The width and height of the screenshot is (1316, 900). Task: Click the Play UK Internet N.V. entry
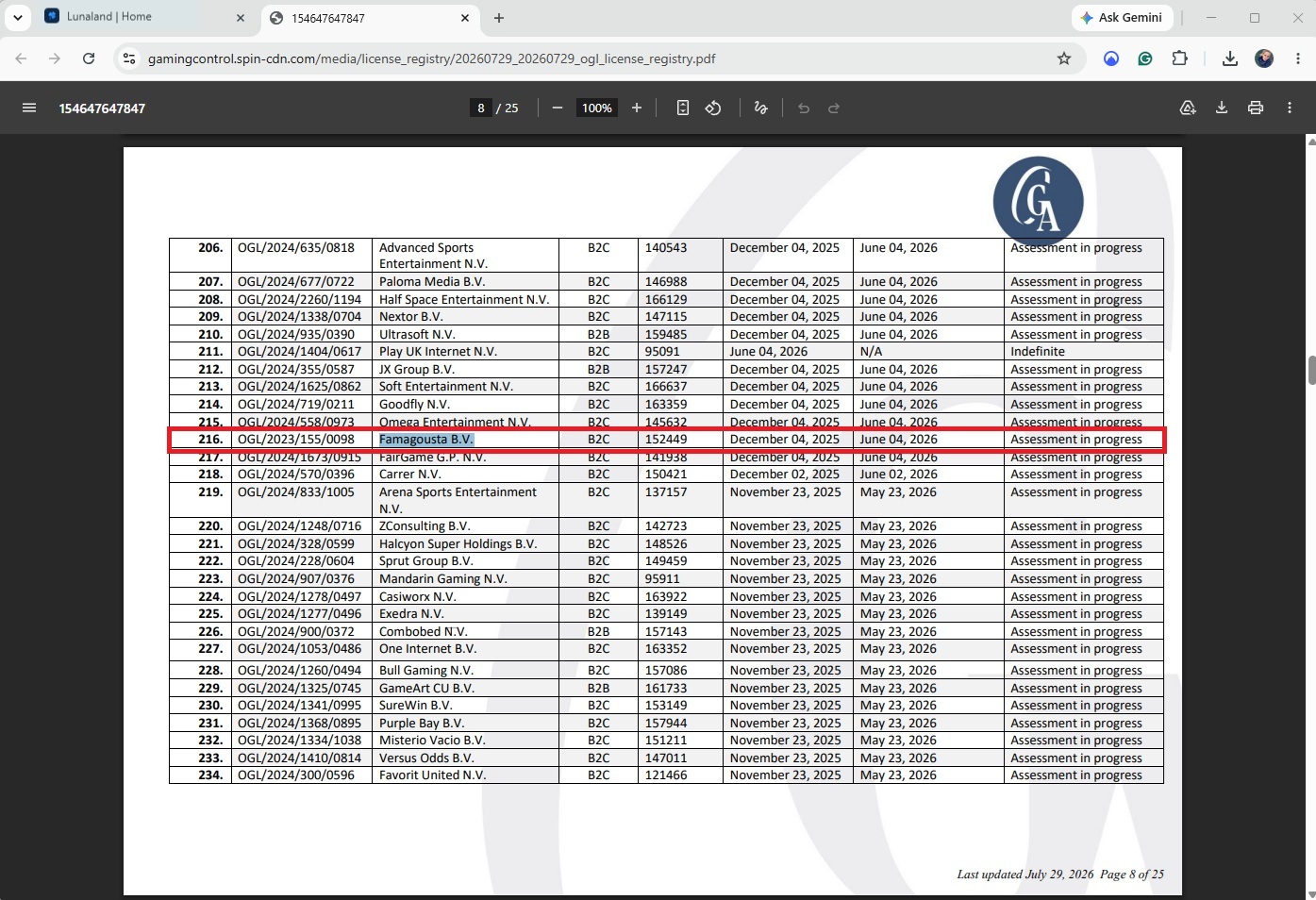pyautogui.click(x=438, y=352)
